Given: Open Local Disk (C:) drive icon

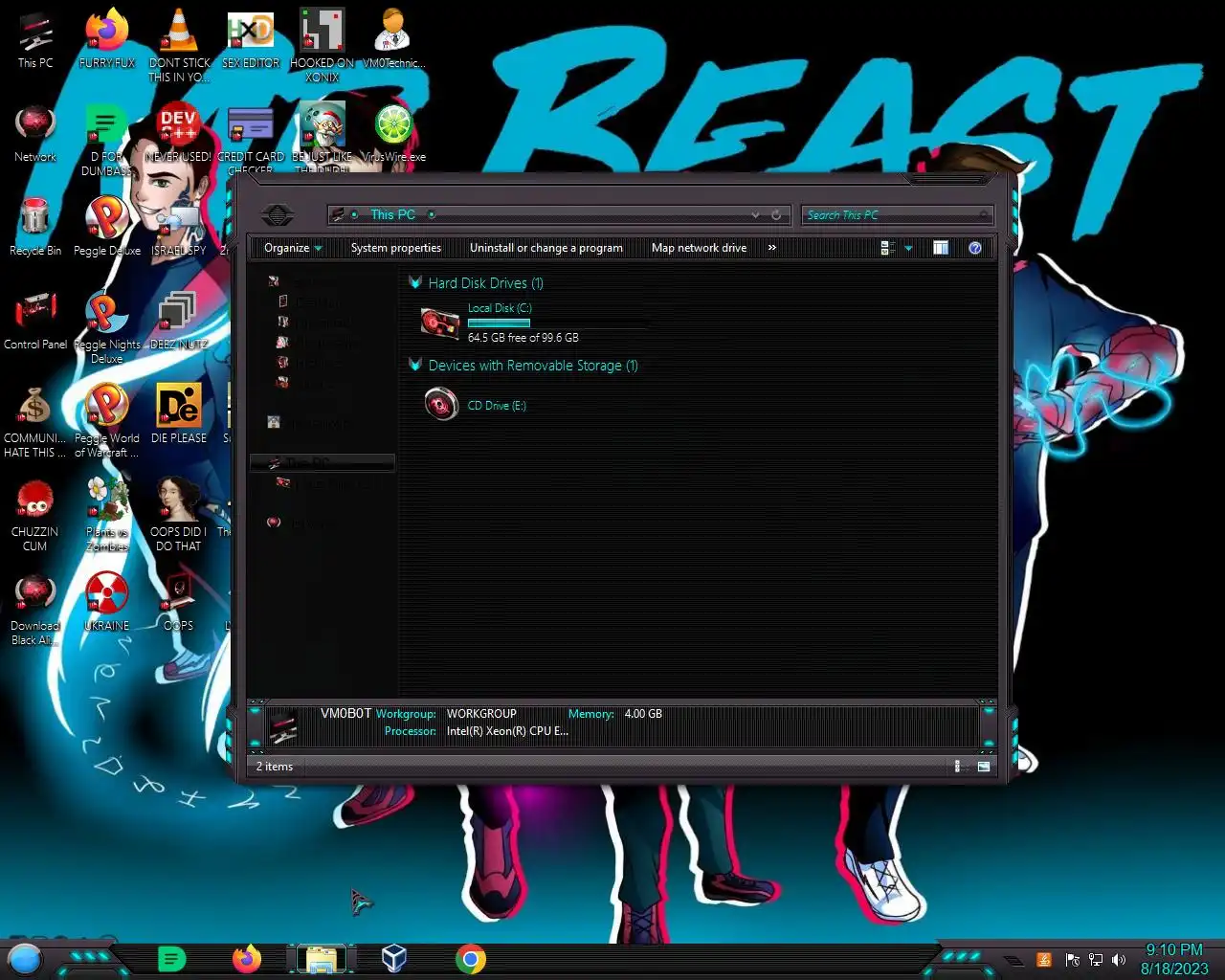Looking at the screenshot, I should pyautogui.click(x=440, y=323).
